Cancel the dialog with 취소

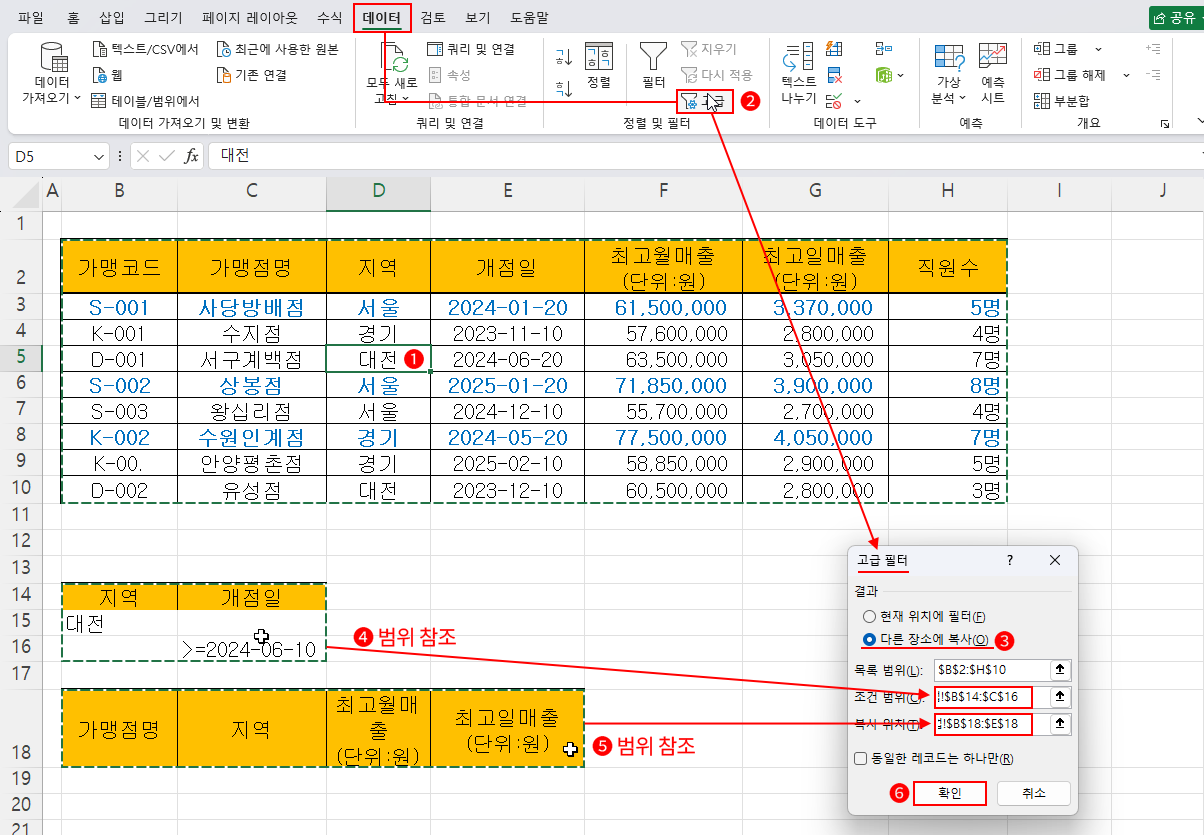click(1034, 793)
